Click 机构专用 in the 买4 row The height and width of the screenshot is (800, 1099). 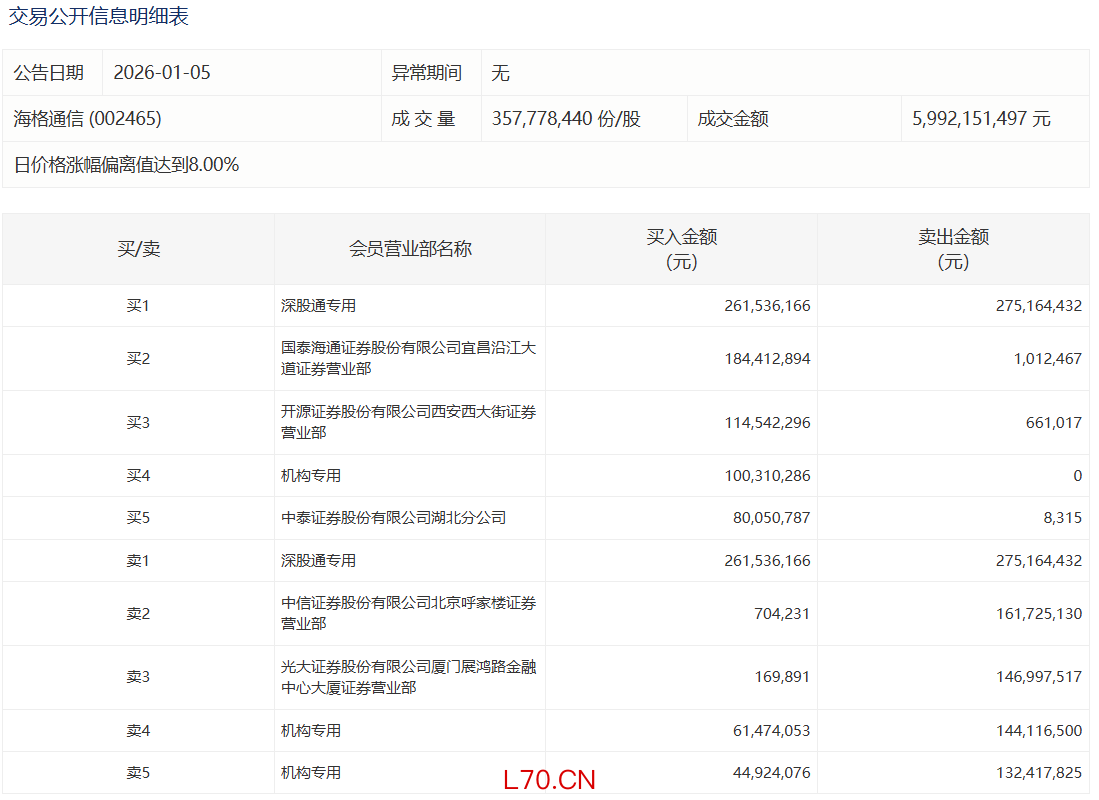(x=310, y=476)
